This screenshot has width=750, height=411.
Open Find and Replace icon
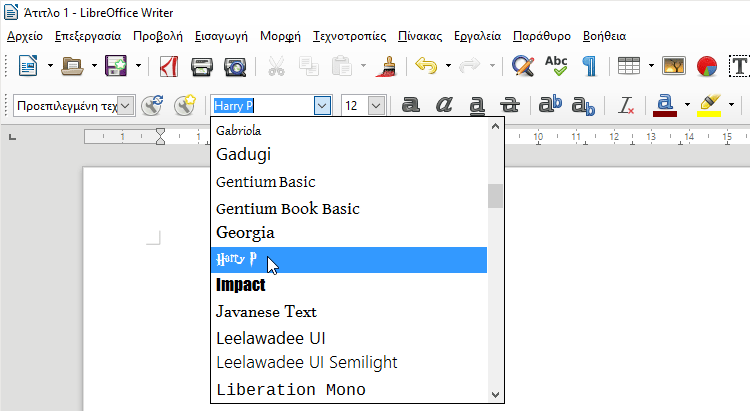[x=523, y=66]
